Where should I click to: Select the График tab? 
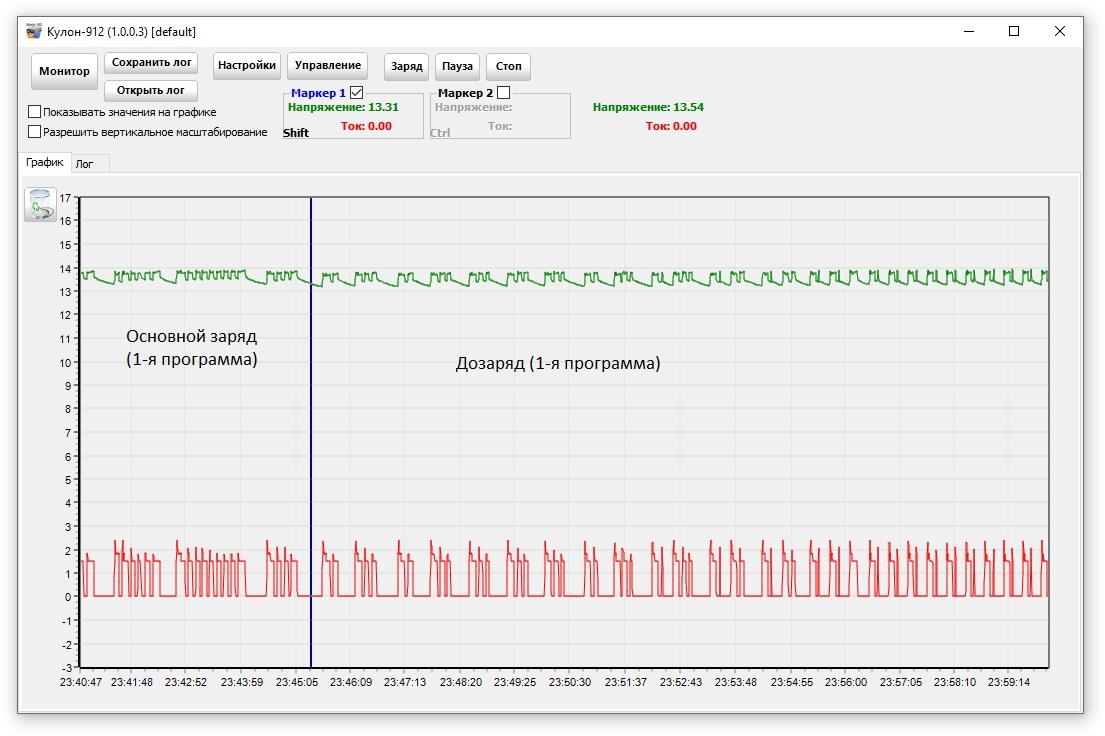click(45, 163)
